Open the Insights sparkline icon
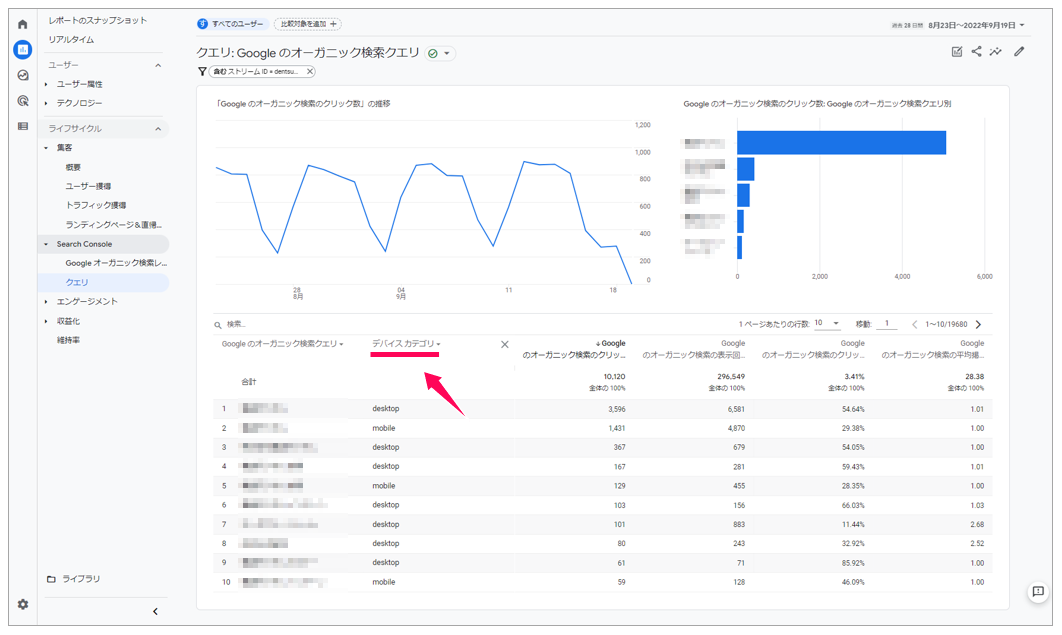Viewport: 1062px width, 635px height. coord(996,52)
